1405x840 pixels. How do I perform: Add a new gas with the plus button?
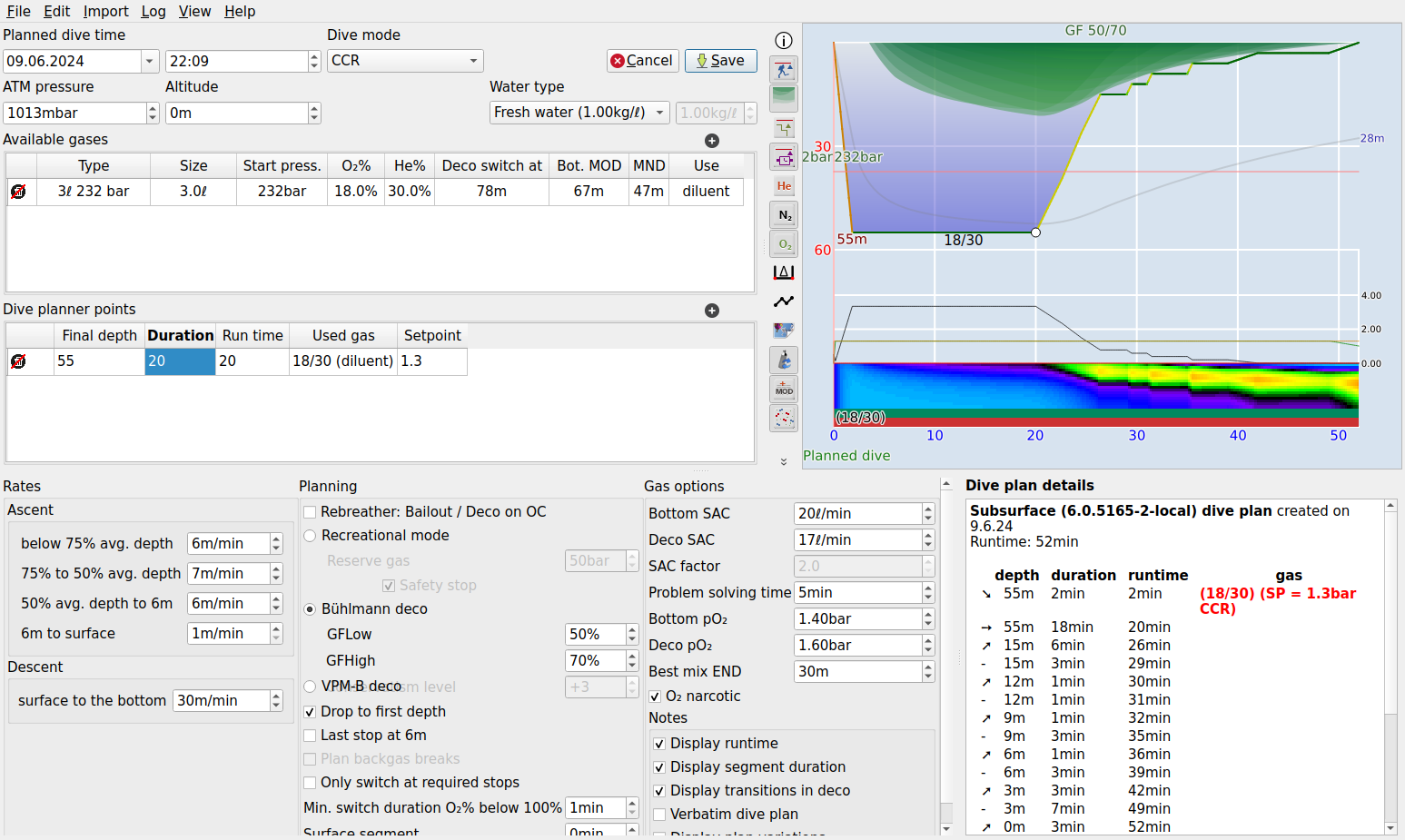[711, 141]
